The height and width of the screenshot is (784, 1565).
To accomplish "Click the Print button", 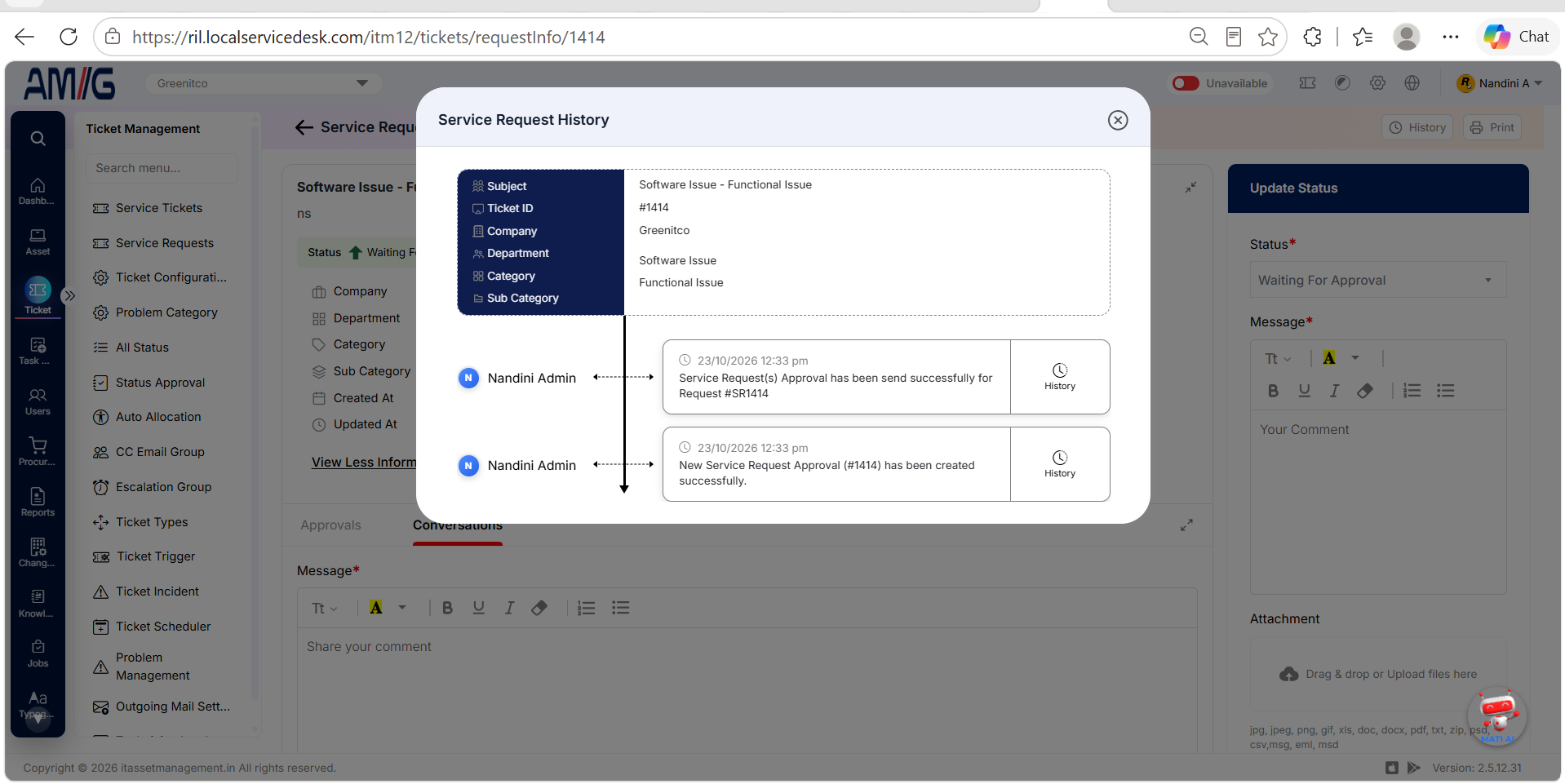I will point(1492,127).
